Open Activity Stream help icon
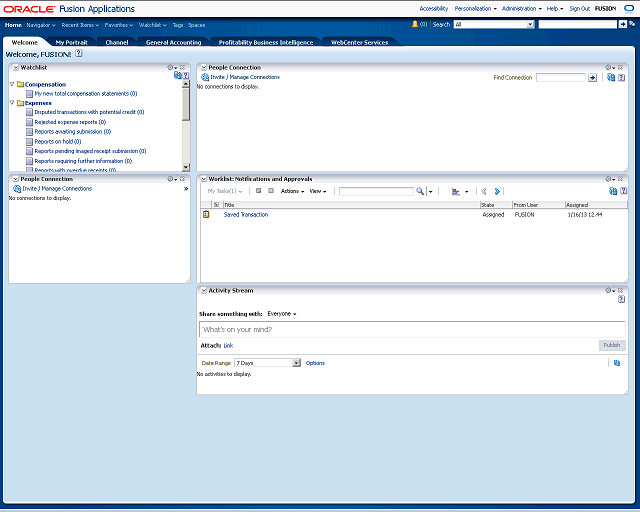Image resolution: width=640 pixels, height=512 pixels. click(x=621, y=299)
